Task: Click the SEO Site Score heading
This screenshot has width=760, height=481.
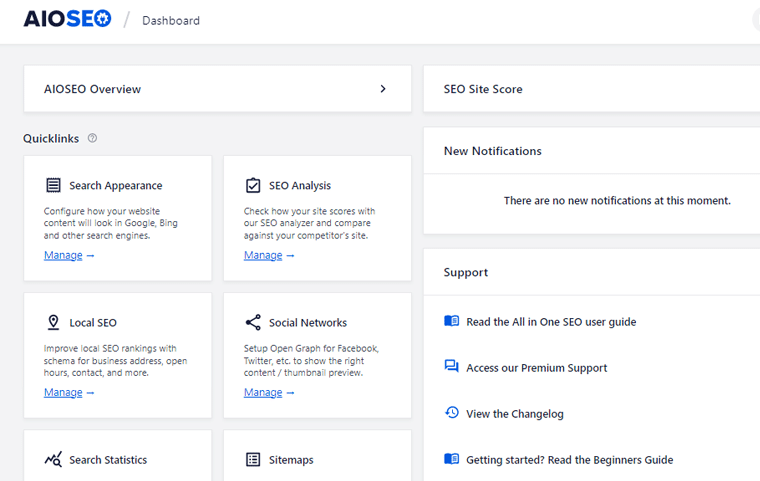Action: point(483,89)
